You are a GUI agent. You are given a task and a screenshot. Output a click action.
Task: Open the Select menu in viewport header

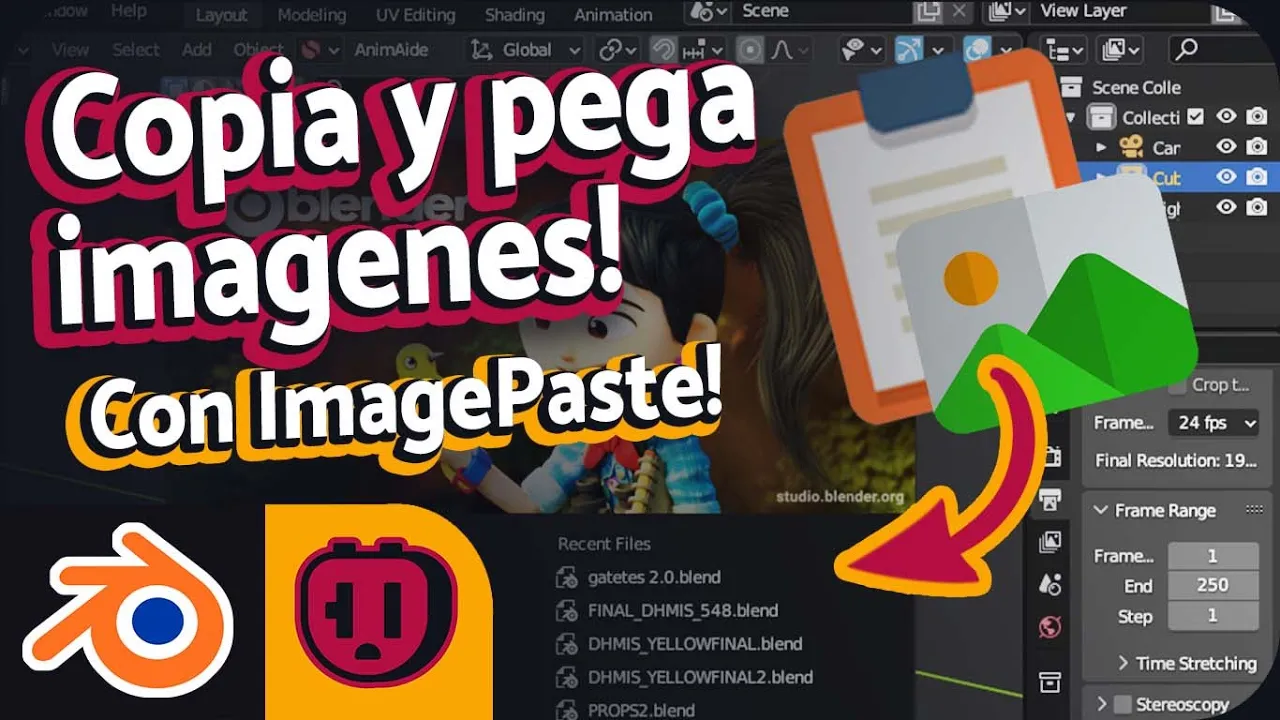tap(136, 49)
